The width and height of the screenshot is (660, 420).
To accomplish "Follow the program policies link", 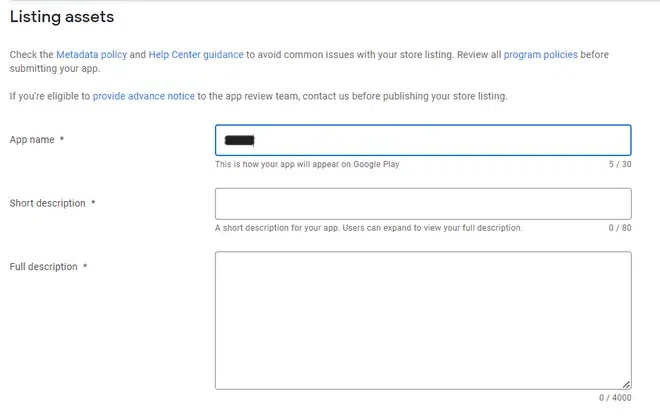I will tap(541, 53).
